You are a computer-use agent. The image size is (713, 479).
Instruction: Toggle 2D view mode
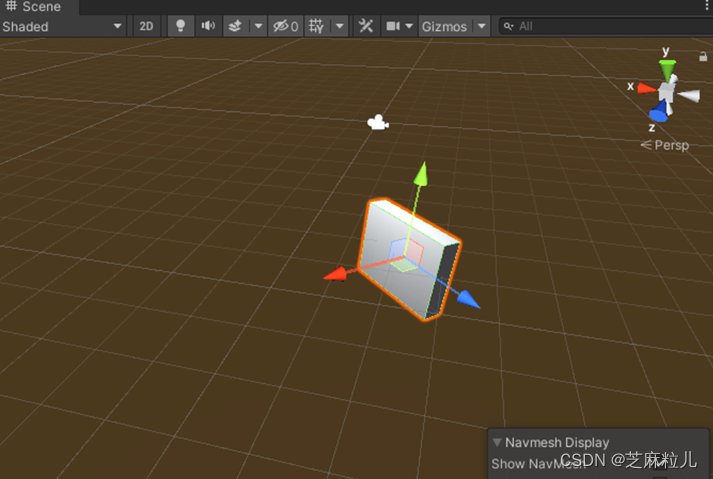(x=146, y=26)
